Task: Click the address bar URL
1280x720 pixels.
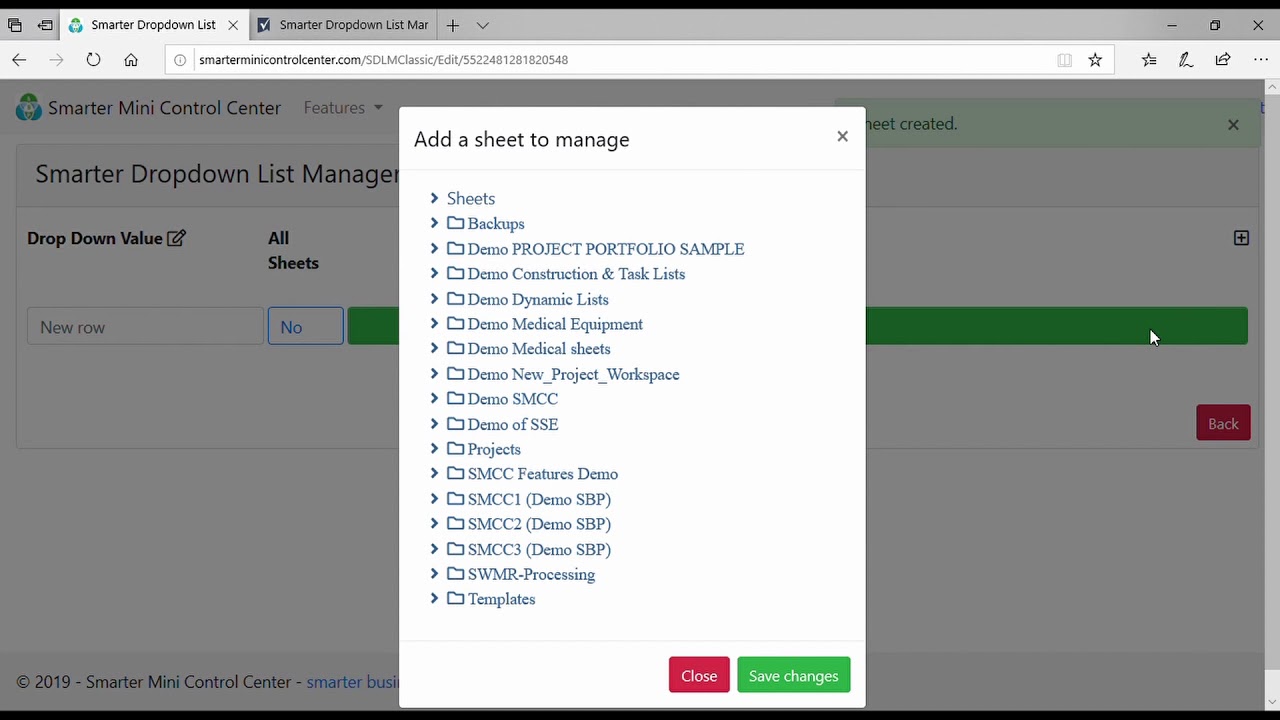Action: pyautogui.click(x=383, y=60)
